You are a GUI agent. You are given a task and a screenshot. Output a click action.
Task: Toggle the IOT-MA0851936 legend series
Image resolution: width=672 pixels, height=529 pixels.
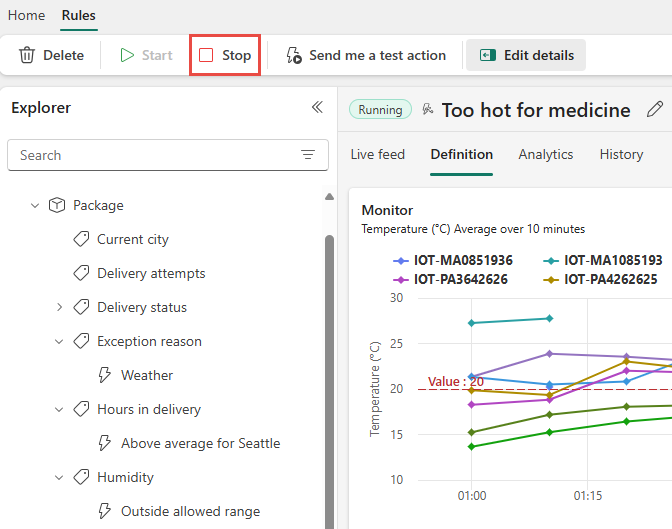click(x=454, y=260)
